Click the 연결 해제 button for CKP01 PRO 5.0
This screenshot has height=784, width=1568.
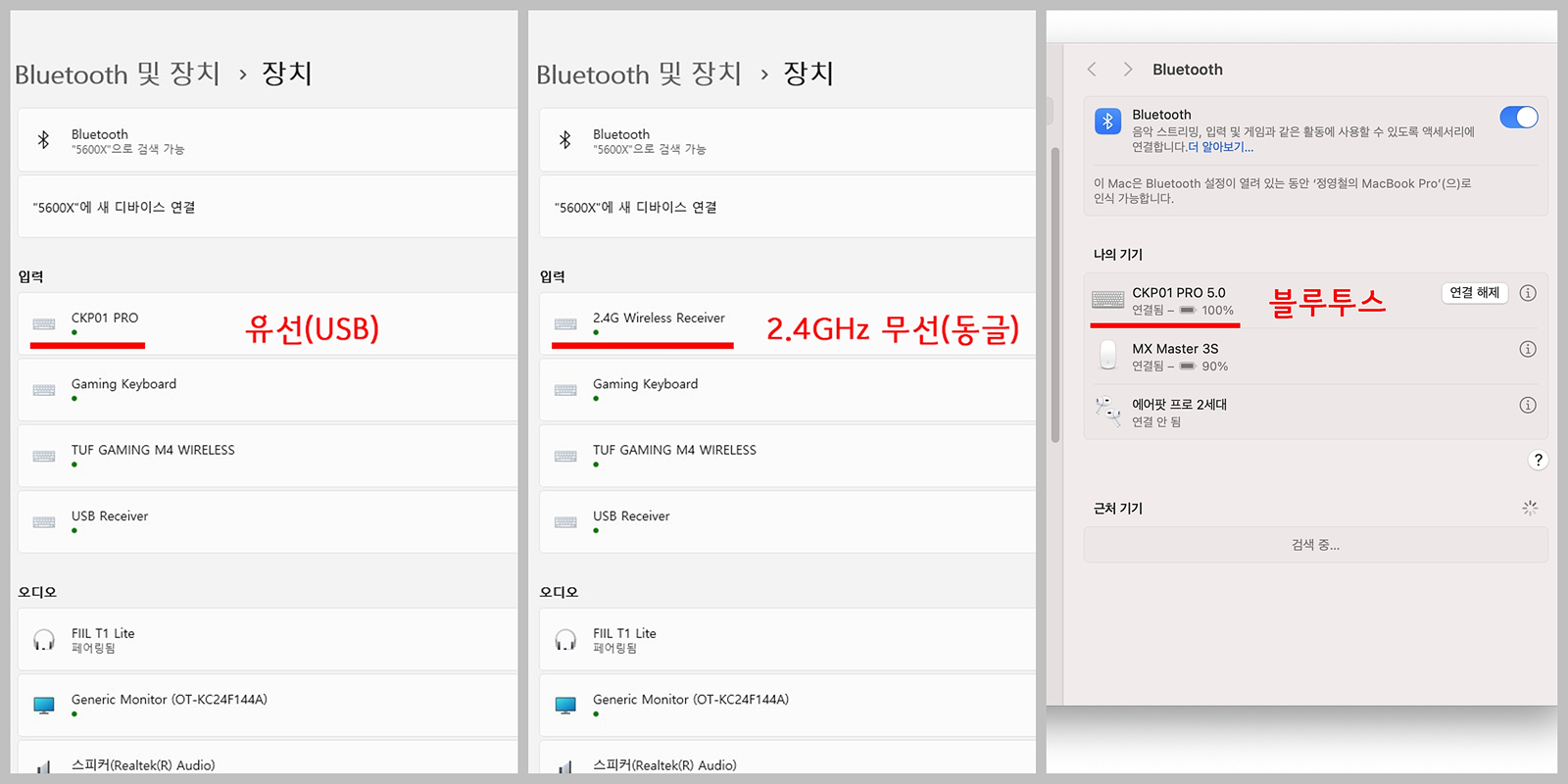coord(1475,293)
